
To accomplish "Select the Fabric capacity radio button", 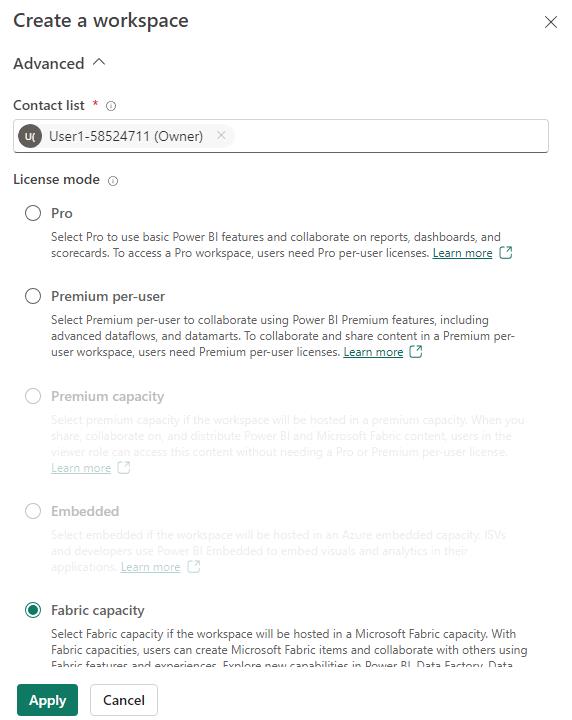I will click(33, 610).
